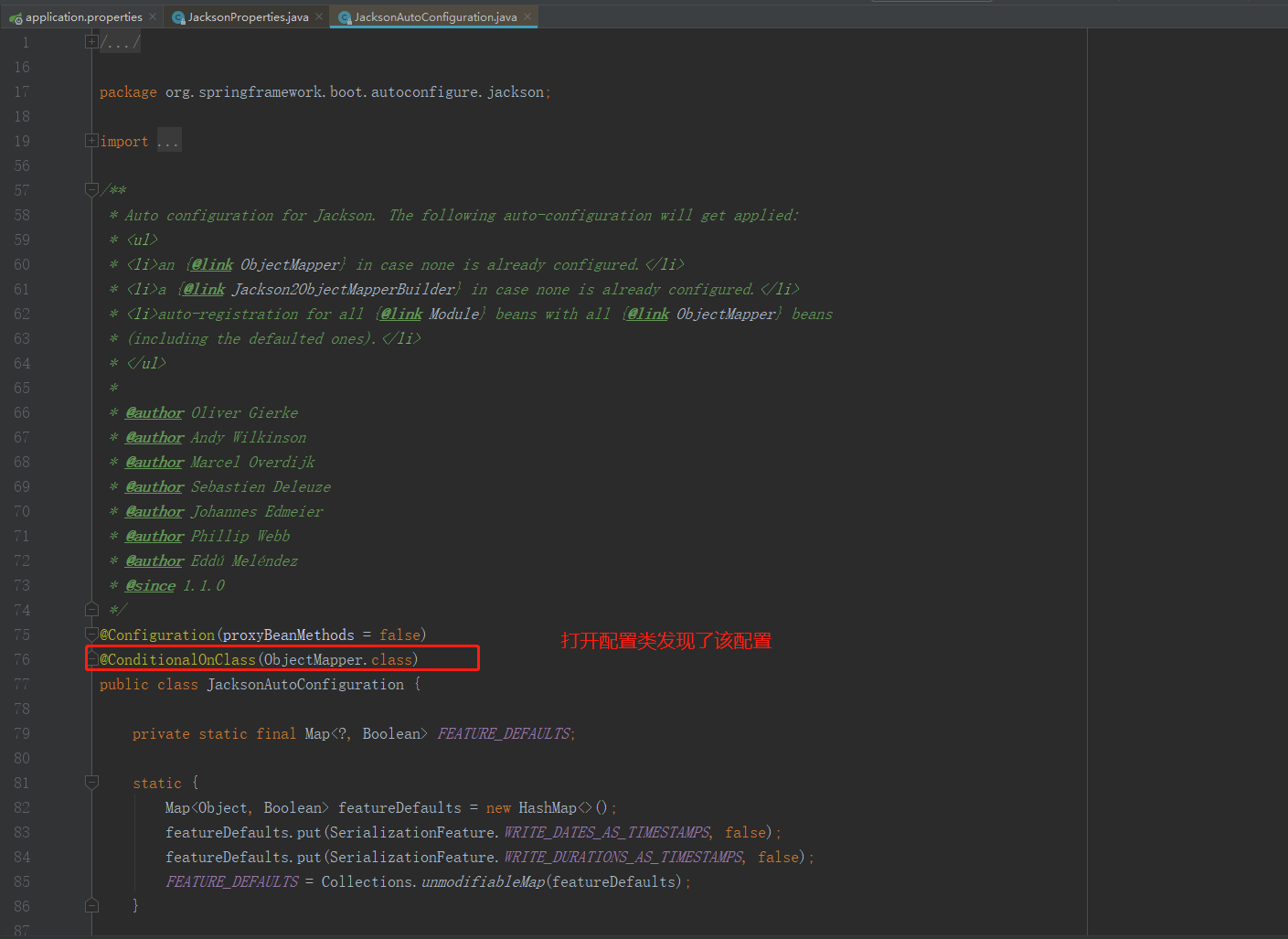Click the @author tag for Phillip Webb
Viewport: 1288px width, 939px height.
click(x=154, y=536)
